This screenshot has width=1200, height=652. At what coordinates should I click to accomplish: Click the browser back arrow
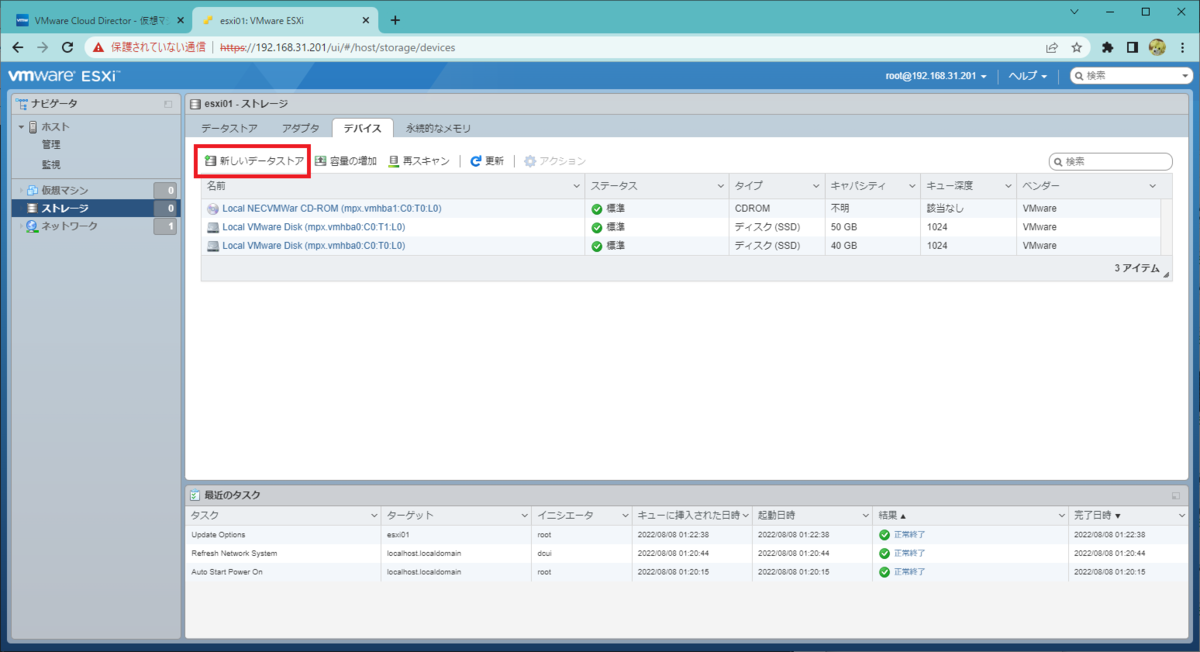point(18,46)
